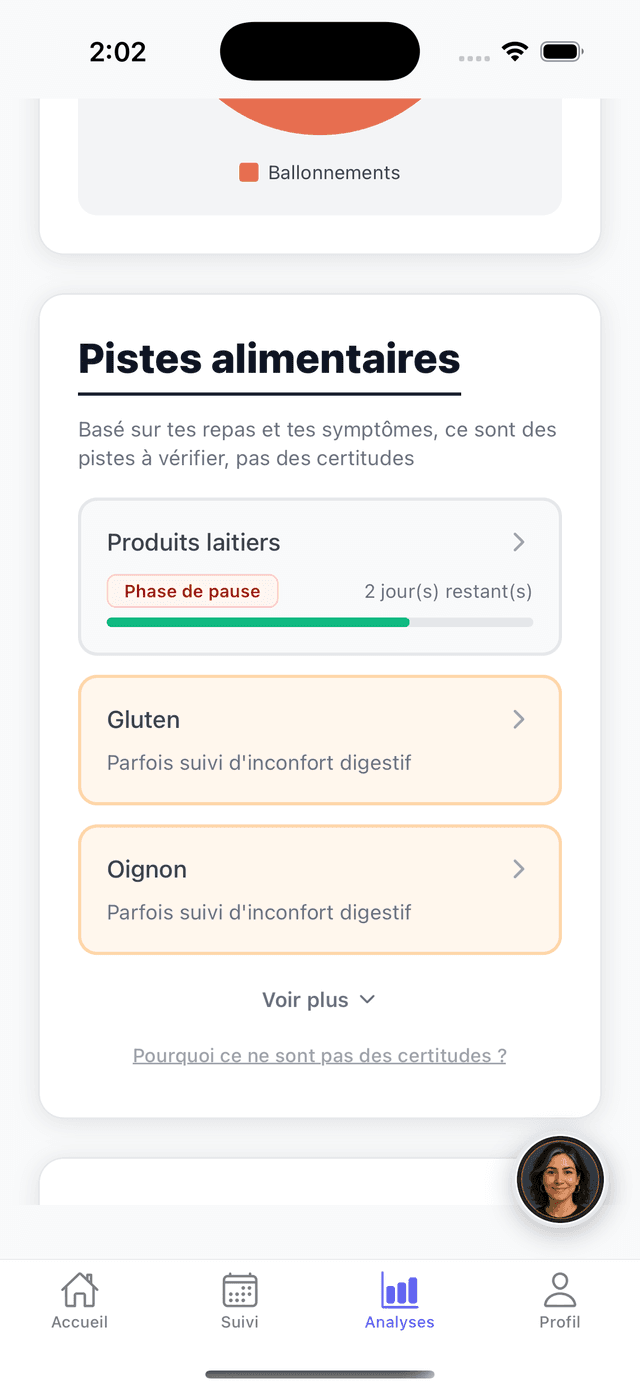Select the Analyses bar chart icon
Image resolution: width=640 pixels, height=1391 pixels.
399,1290
